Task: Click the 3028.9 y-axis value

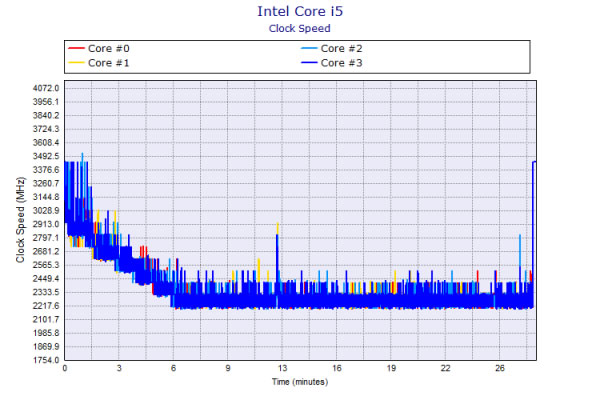Action: click(46, 211)
